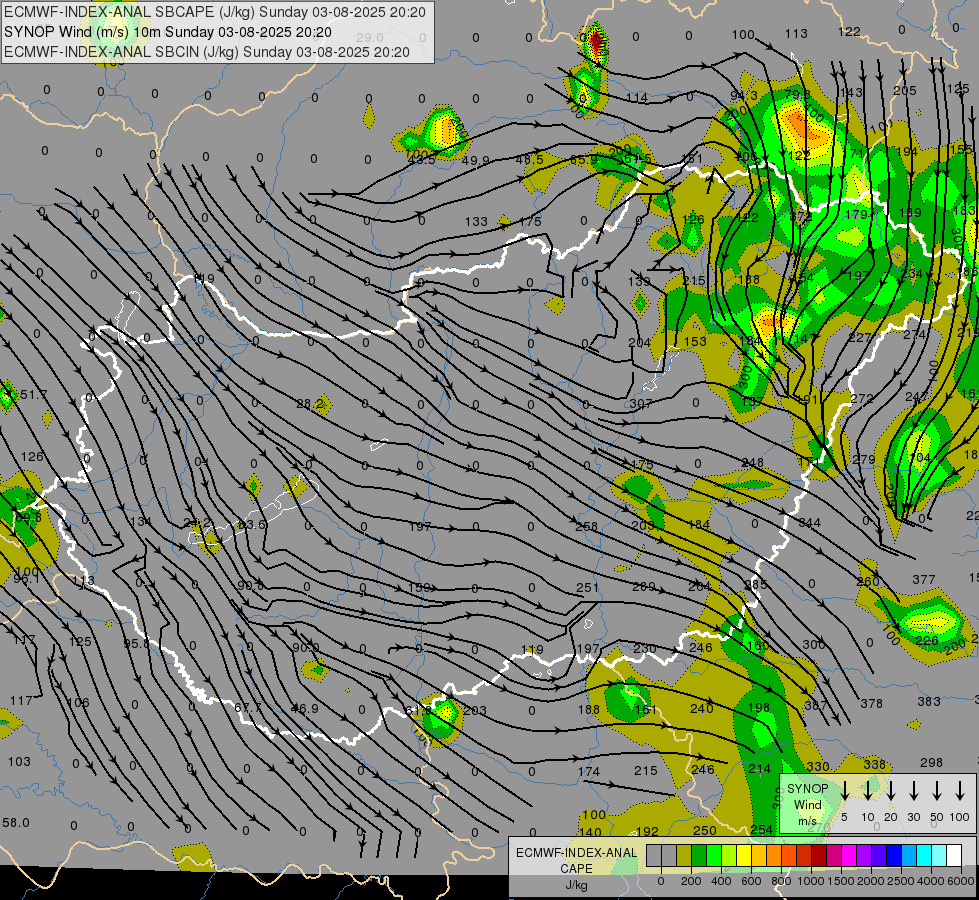Click the 10 m/s wind arrow in legend
The height and width of the screenshot is (900, 979).
[868, 791]
